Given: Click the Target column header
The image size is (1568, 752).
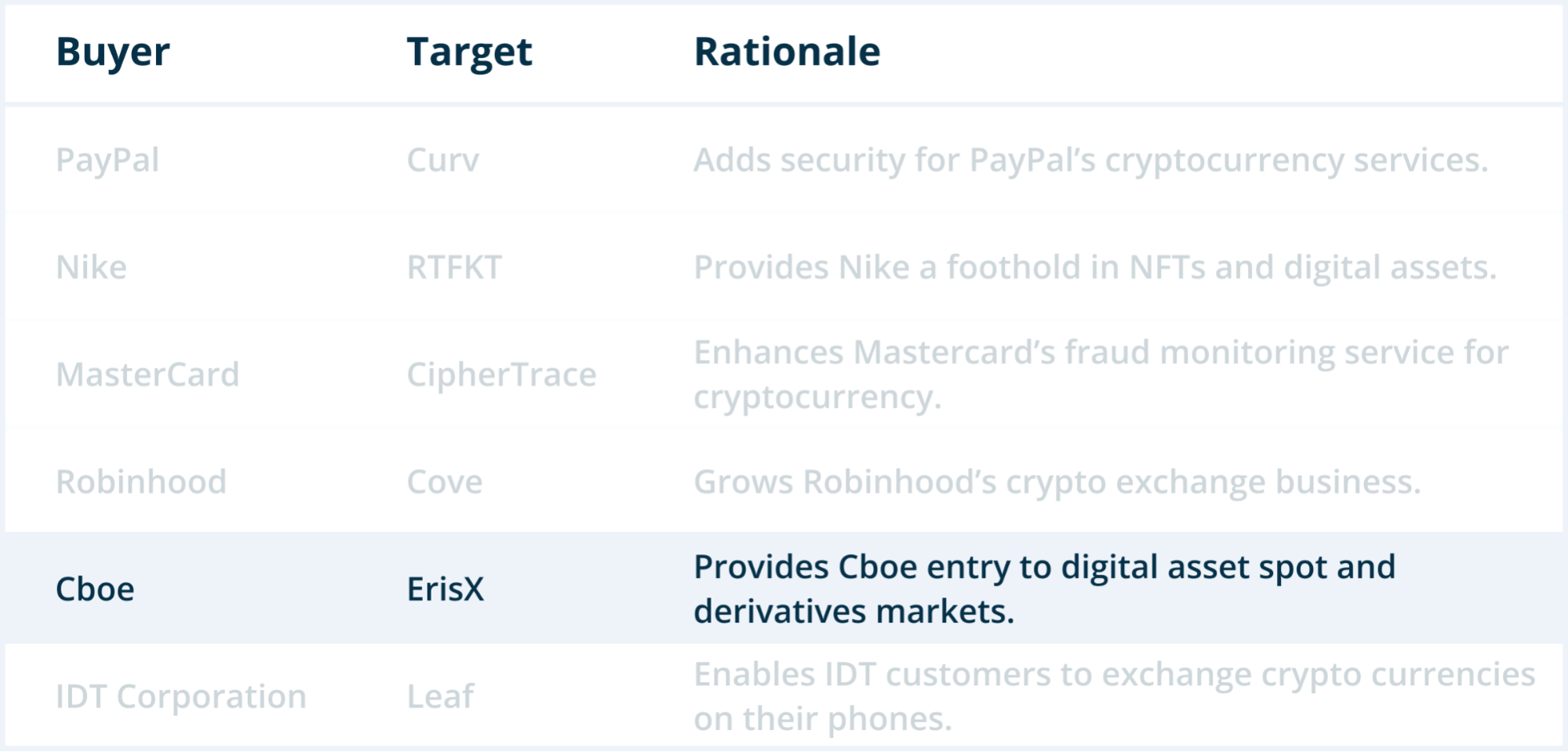Looking at the screenshot, I should click(469, 53).
